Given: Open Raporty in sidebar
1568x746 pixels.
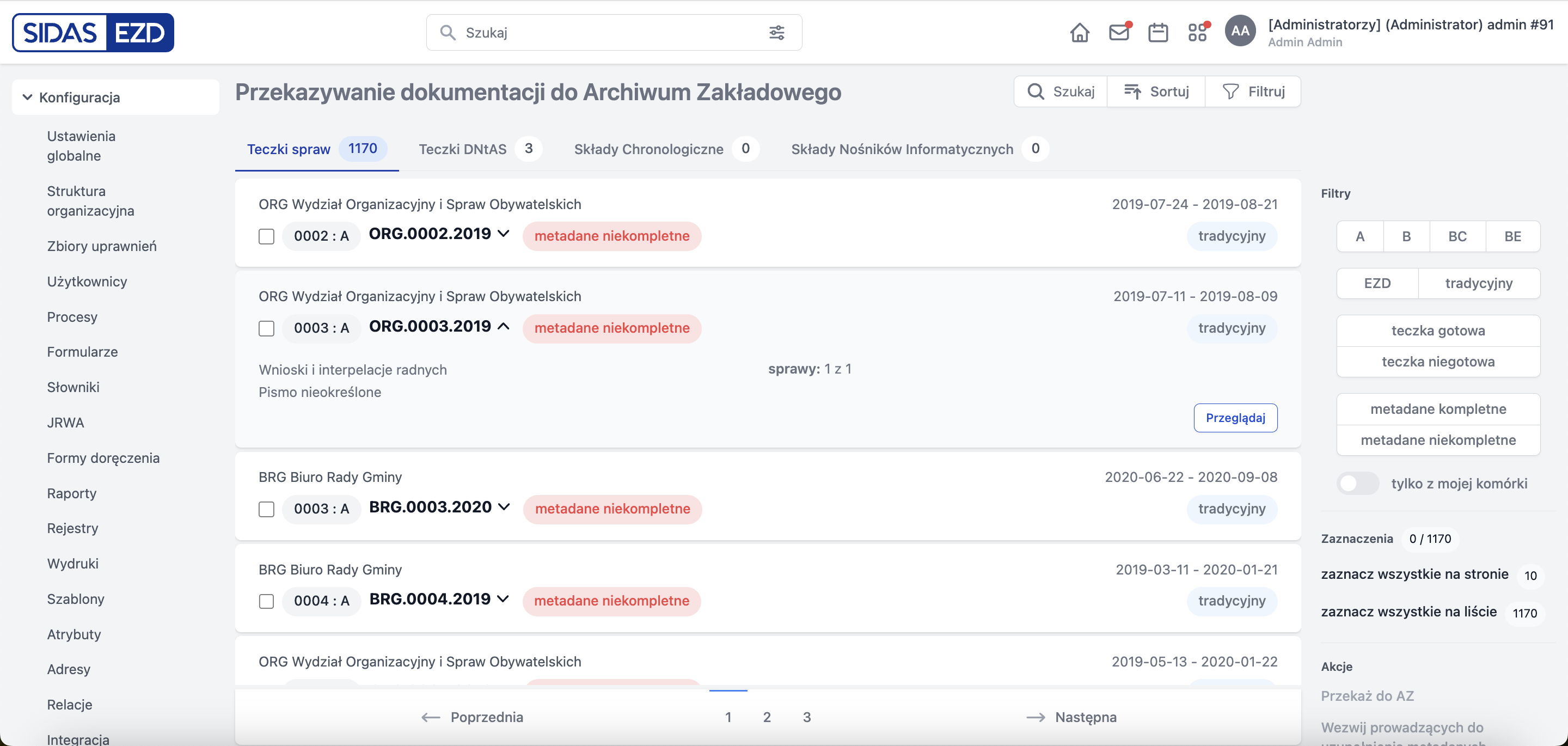Looking at the screenshot, I should click(71, 493).
